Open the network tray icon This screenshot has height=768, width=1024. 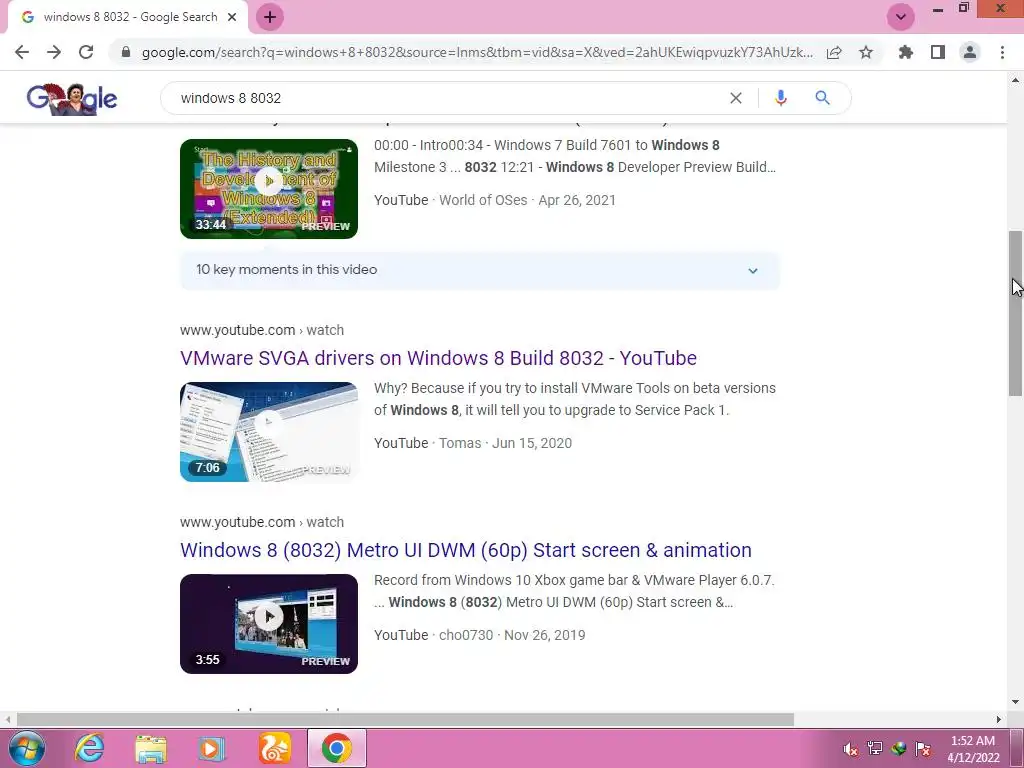point(874,748)
